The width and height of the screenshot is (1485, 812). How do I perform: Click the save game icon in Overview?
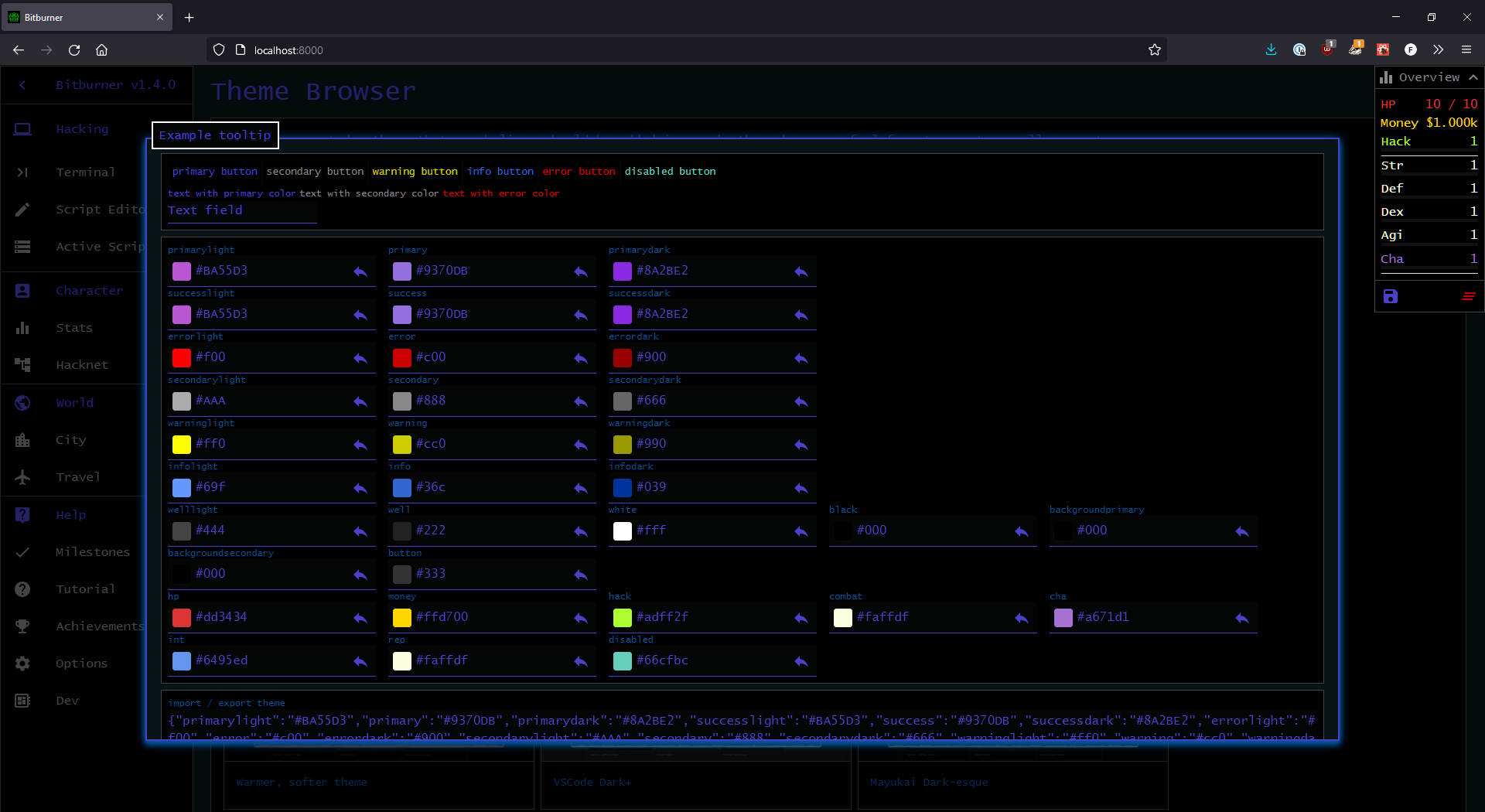pos(1390,296)
